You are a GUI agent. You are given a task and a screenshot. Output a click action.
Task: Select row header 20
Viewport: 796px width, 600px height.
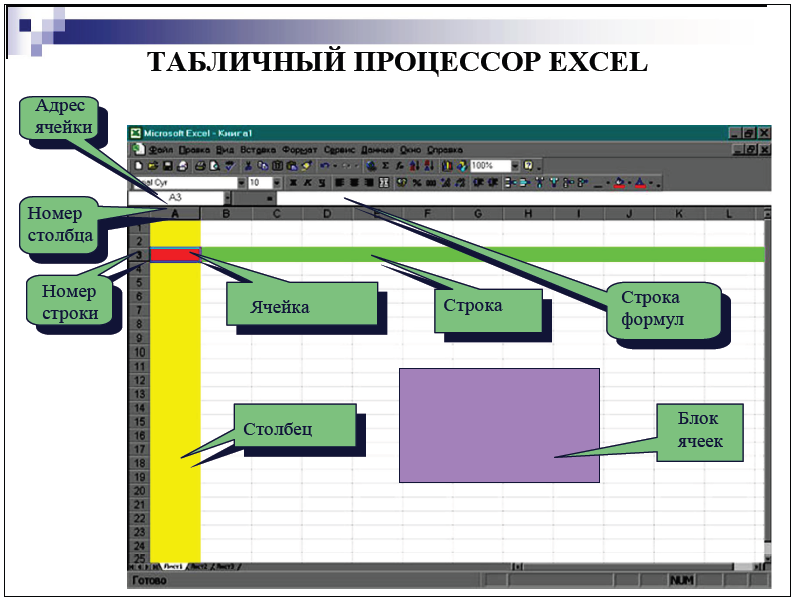(x=139, y=491)
